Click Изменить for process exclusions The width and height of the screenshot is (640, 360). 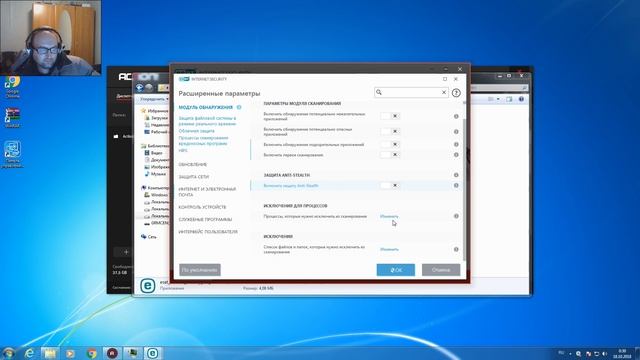[389, 216]
